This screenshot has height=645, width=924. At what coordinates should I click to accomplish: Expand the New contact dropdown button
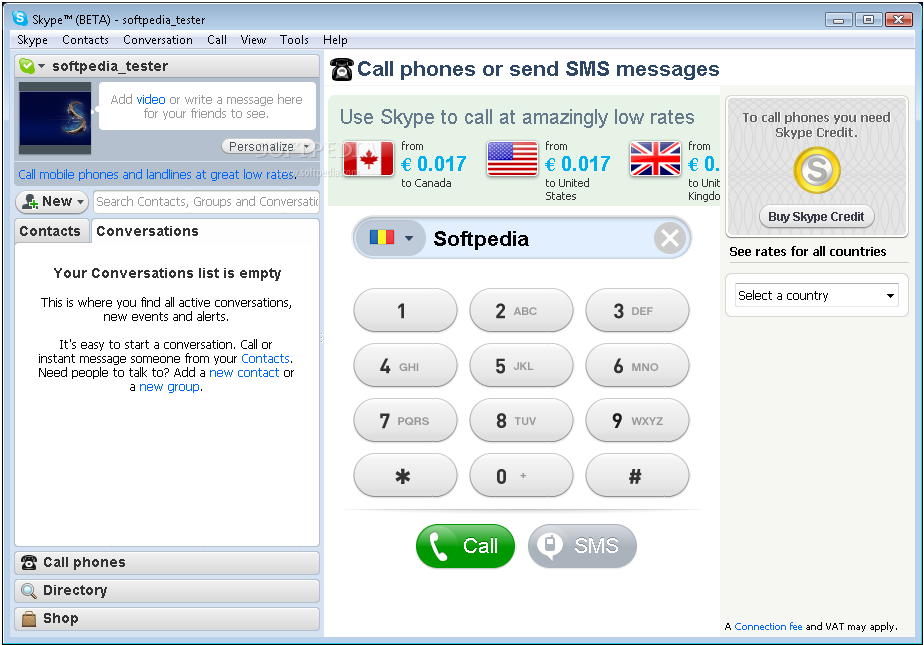point(52,201)
